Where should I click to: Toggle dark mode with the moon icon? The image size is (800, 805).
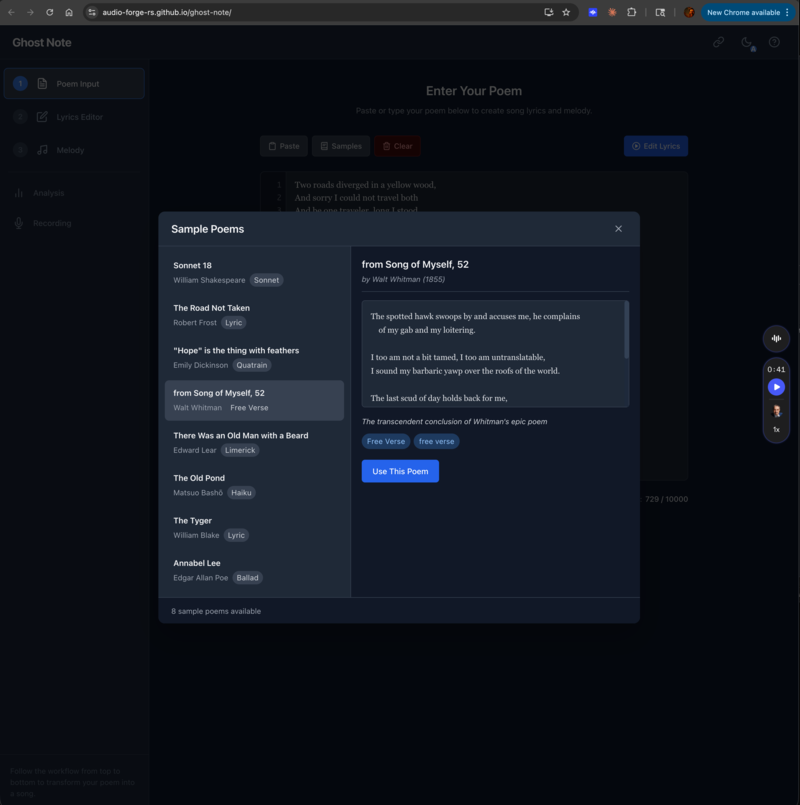(745, 42)
